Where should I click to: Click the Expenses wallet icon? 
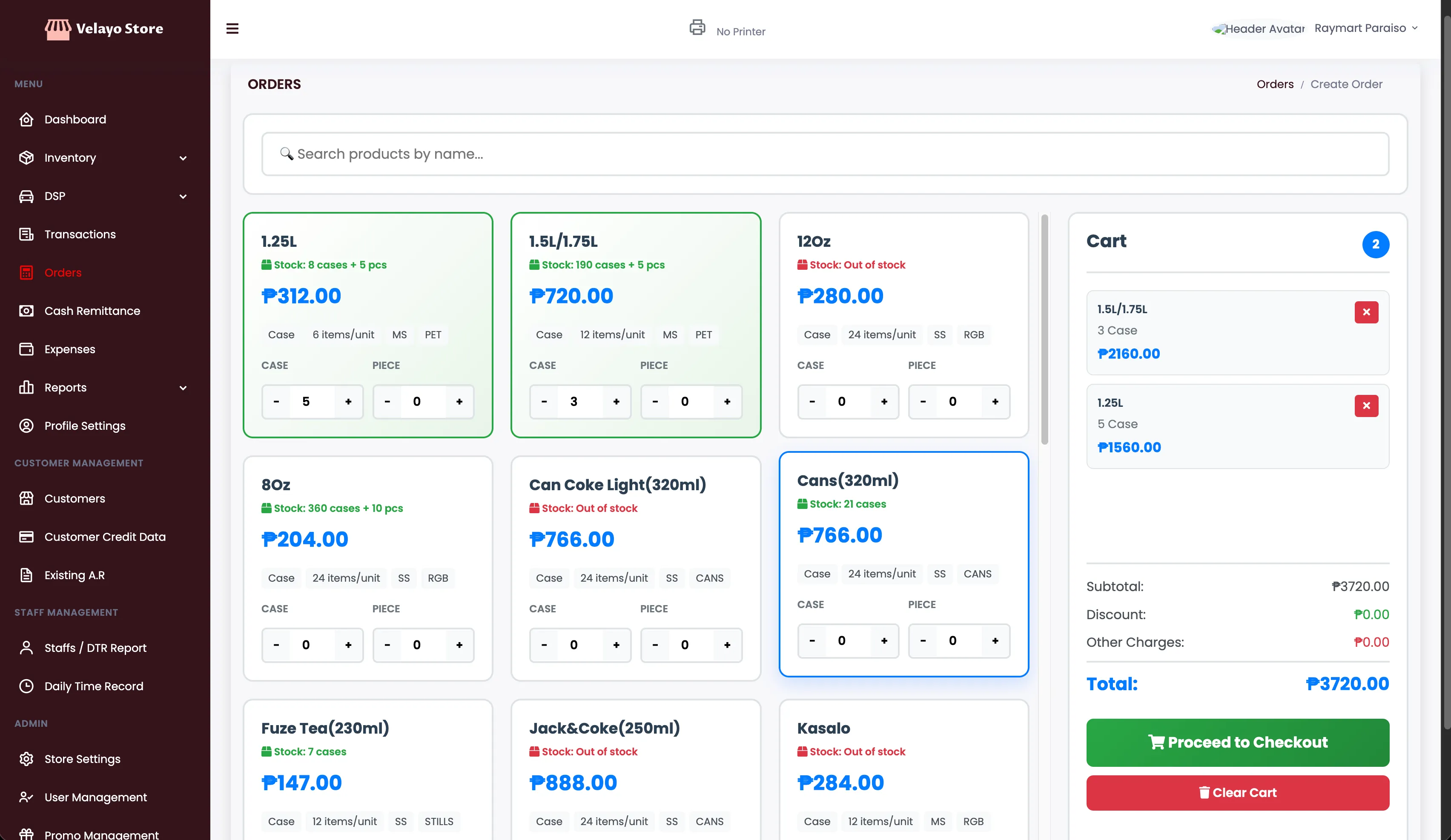26,349
